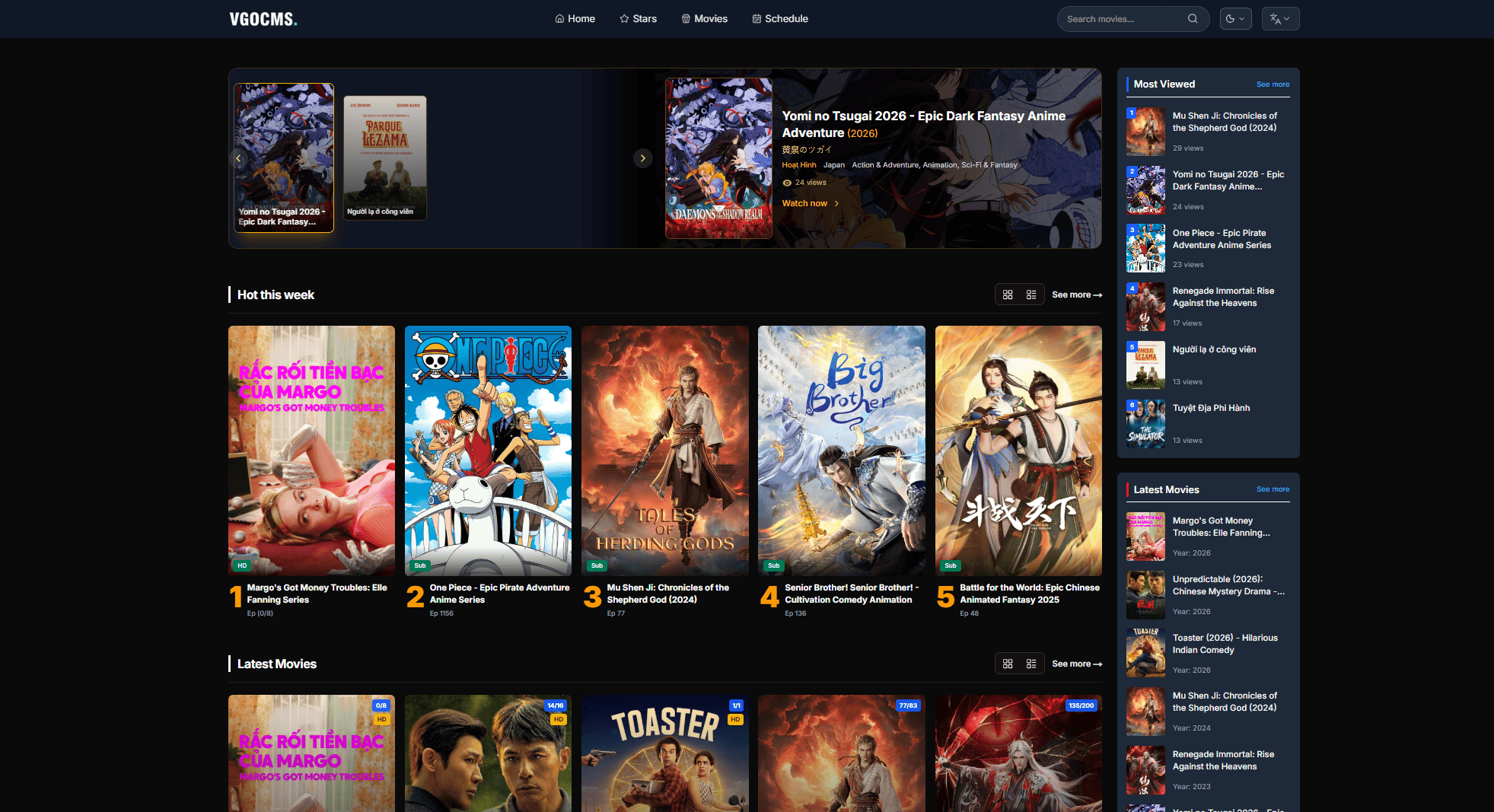Open The Simulator thumbnail in Most Viewed
The width and height of the screenshot is (1494, 812).
1145,424
